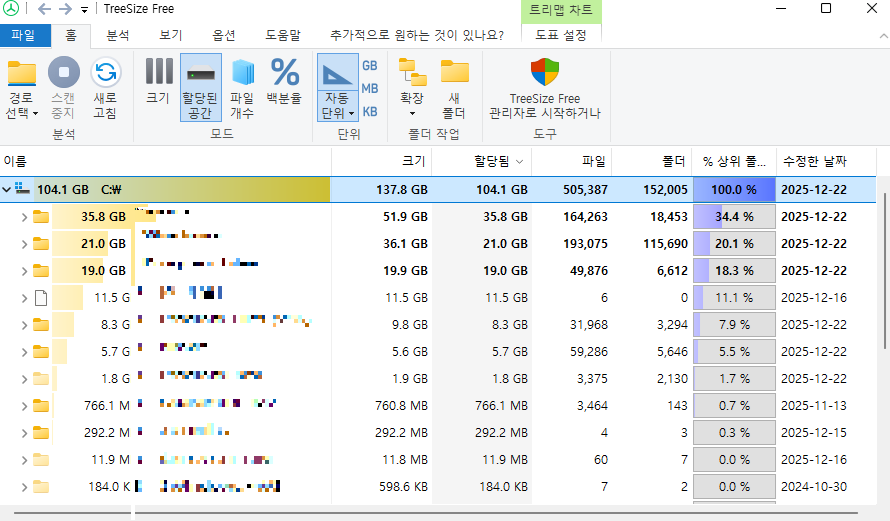Click the 34.4 % percentage bar
Screen dimensions: 890x521
[x=734, y=217]
